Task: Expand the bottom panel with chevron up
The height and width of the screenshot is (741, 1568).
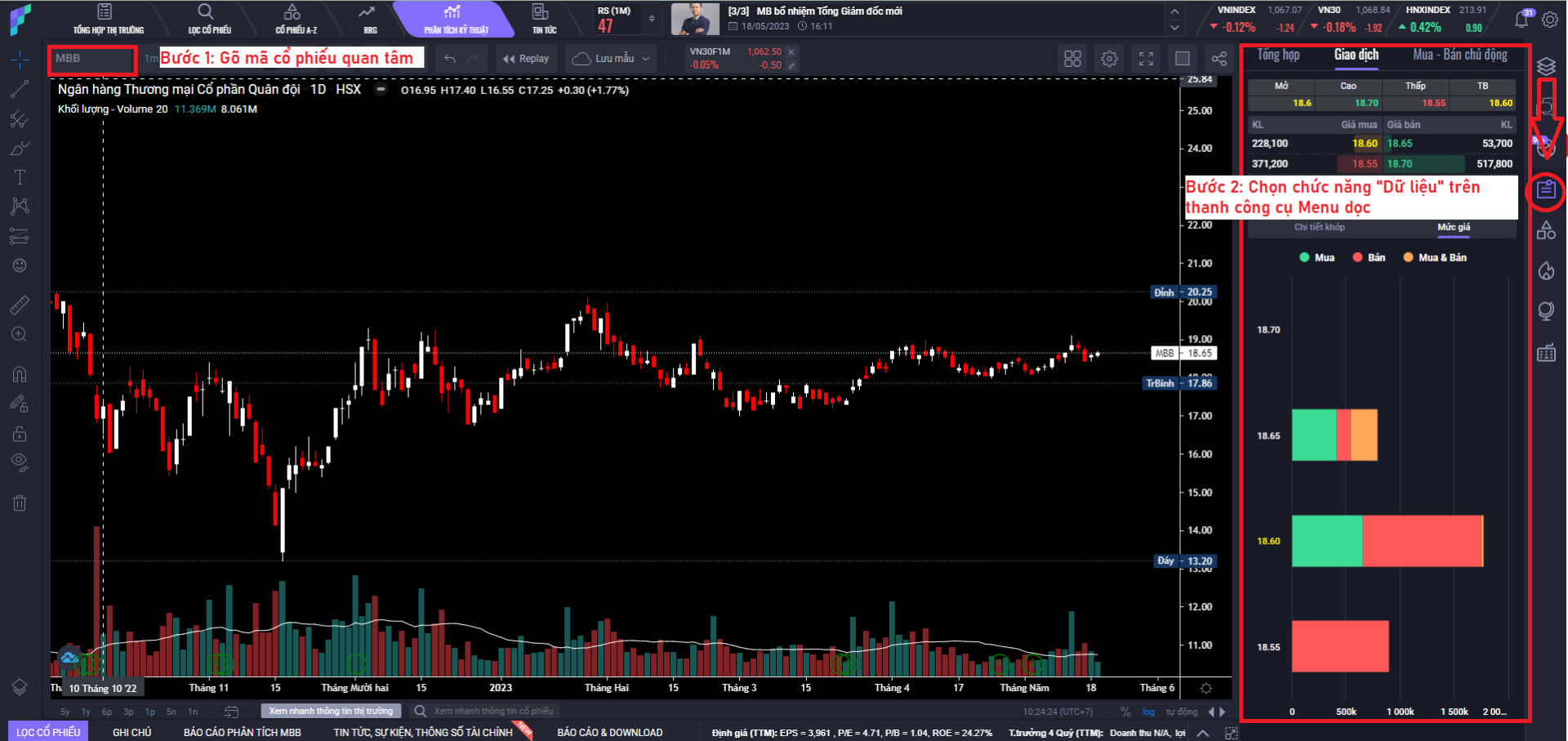Action: 1203,733
